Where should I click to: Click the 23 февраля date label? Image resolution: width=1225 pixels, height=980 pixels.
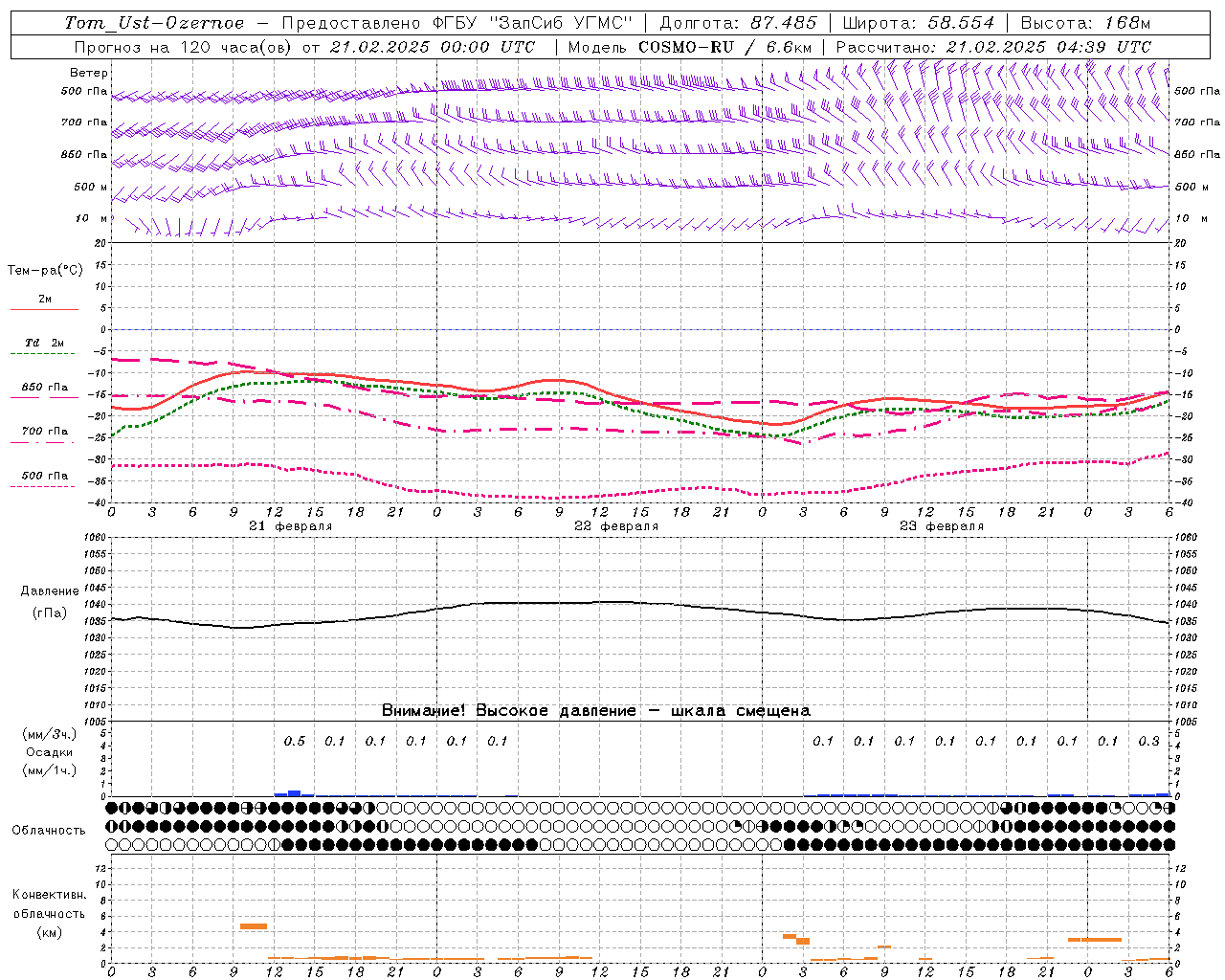(x=941, y=526)
